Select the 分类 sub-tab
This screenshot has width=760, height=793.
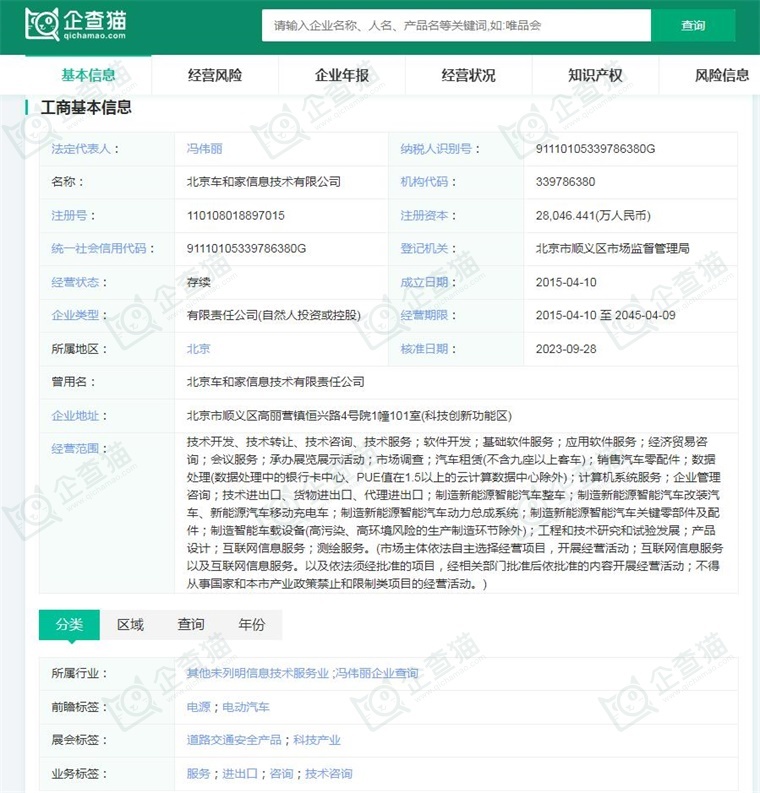click(69, 625)
